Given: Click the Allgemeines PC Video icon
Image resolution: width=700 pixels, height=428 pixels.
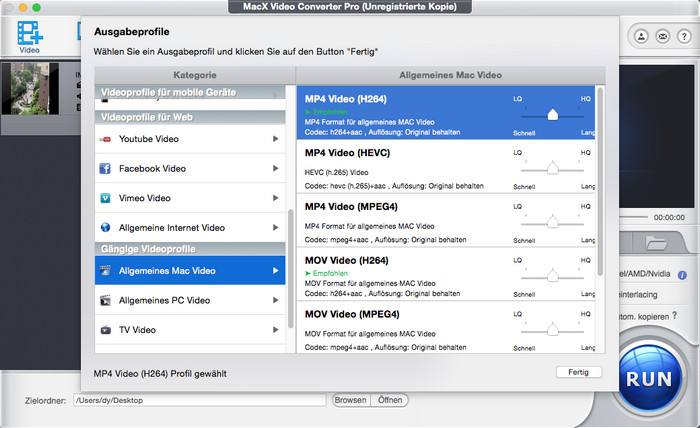Looking at the screenshot, I should 105,300.
